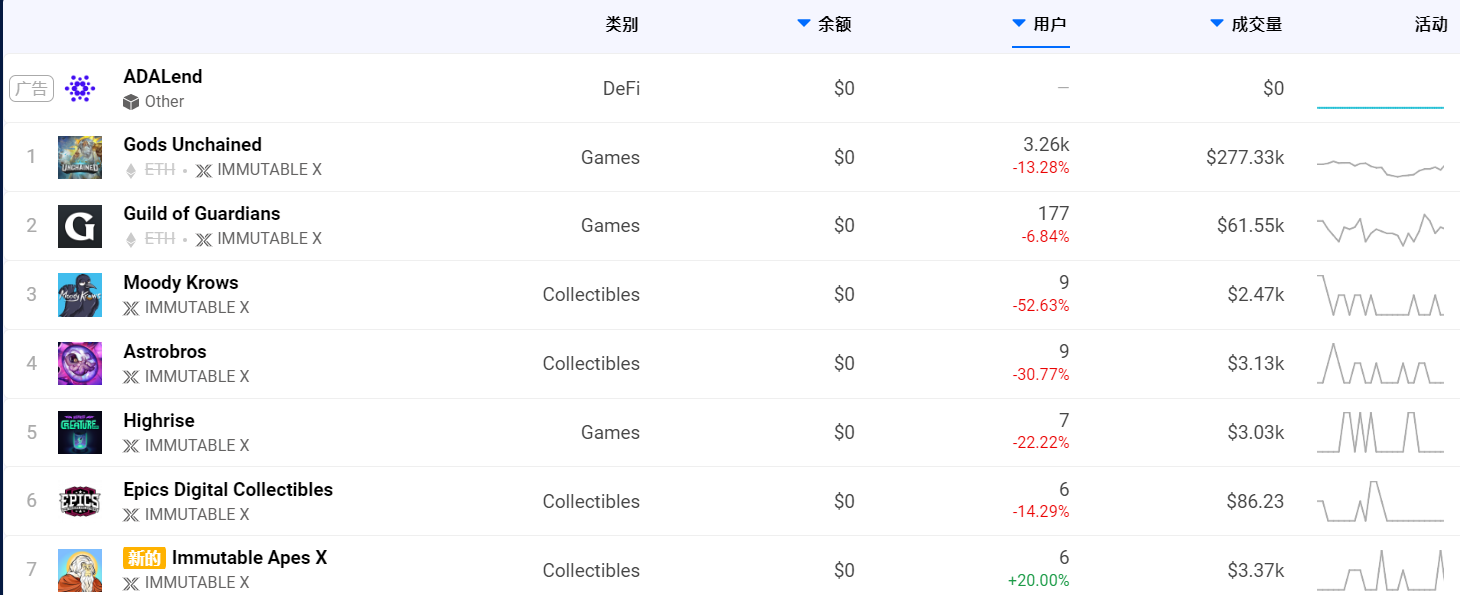
Task: Open the Guild of Guardians logo icon
Action: pos(80,226)
